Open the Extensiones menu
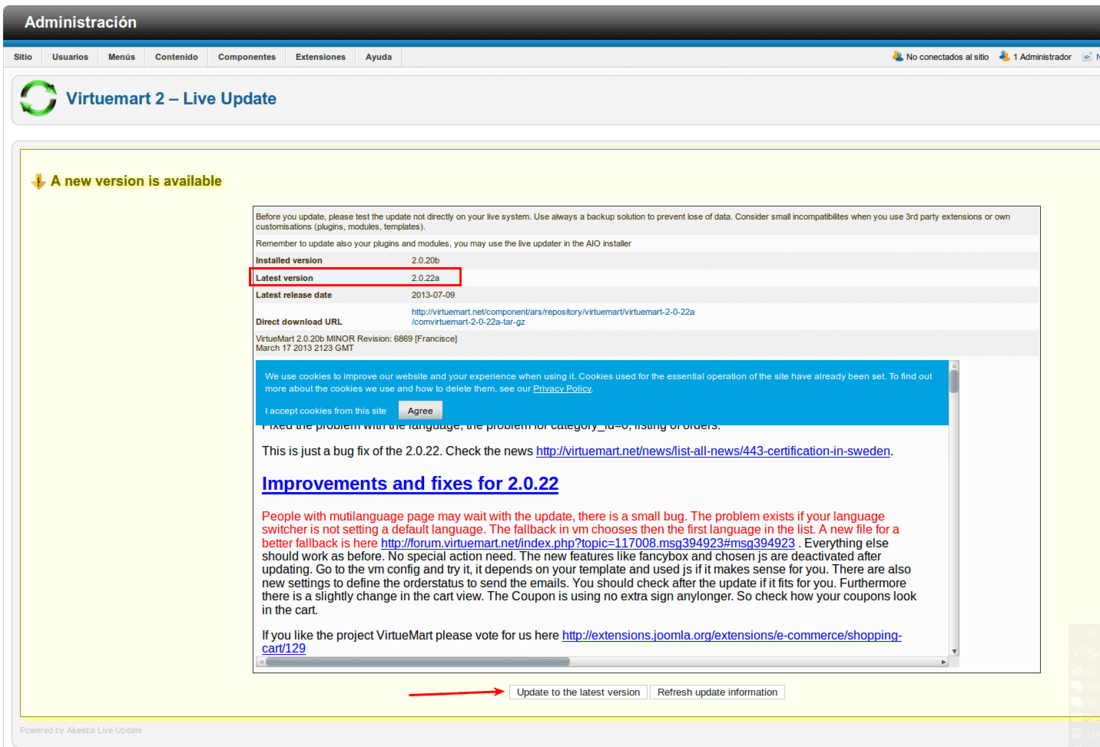The image size is (1100, 747). 321,57
